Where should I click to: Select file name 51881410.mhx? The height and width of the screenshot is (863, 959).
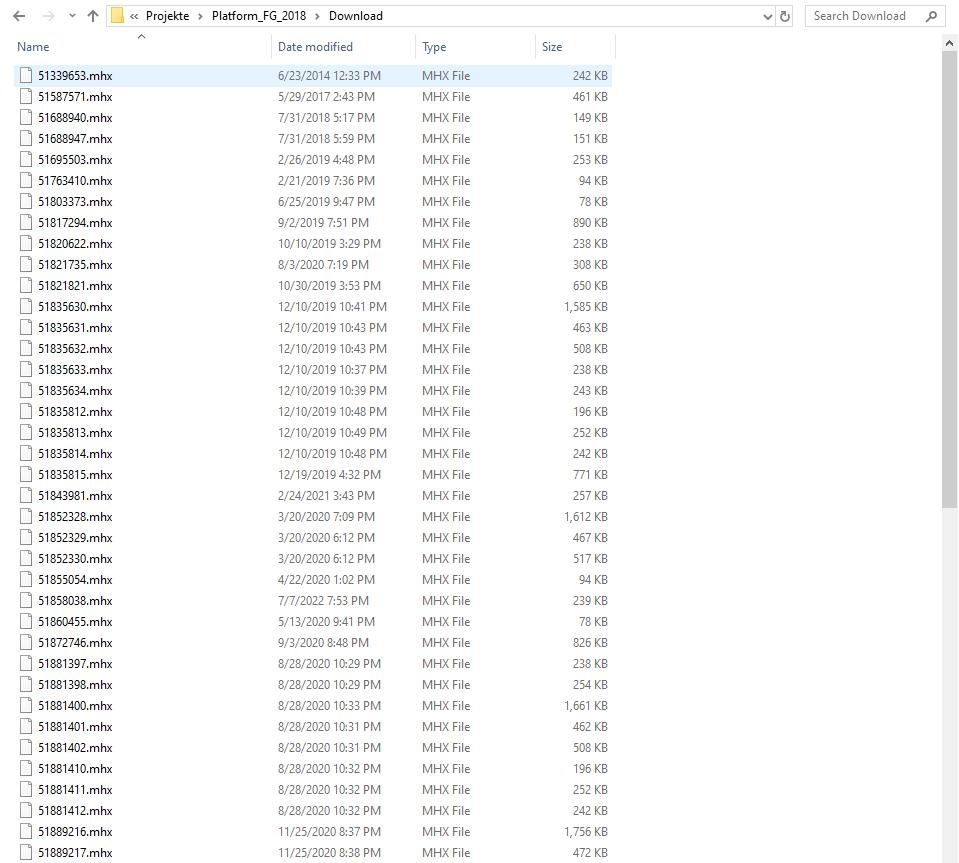(75, 769)
